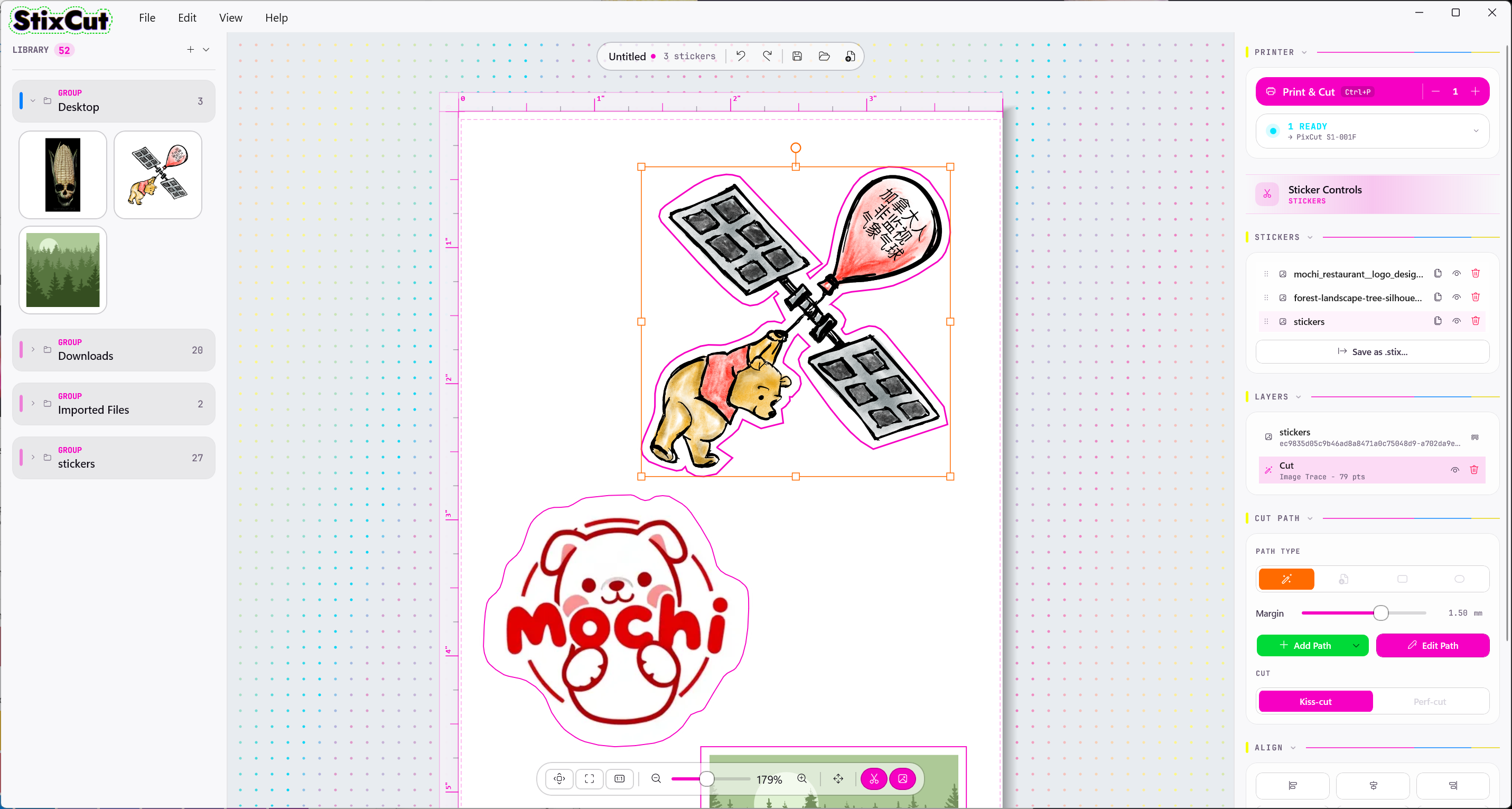Select the magic wand image trace path type
This screenshot has height=809, width=1512.
point(1286,579)
